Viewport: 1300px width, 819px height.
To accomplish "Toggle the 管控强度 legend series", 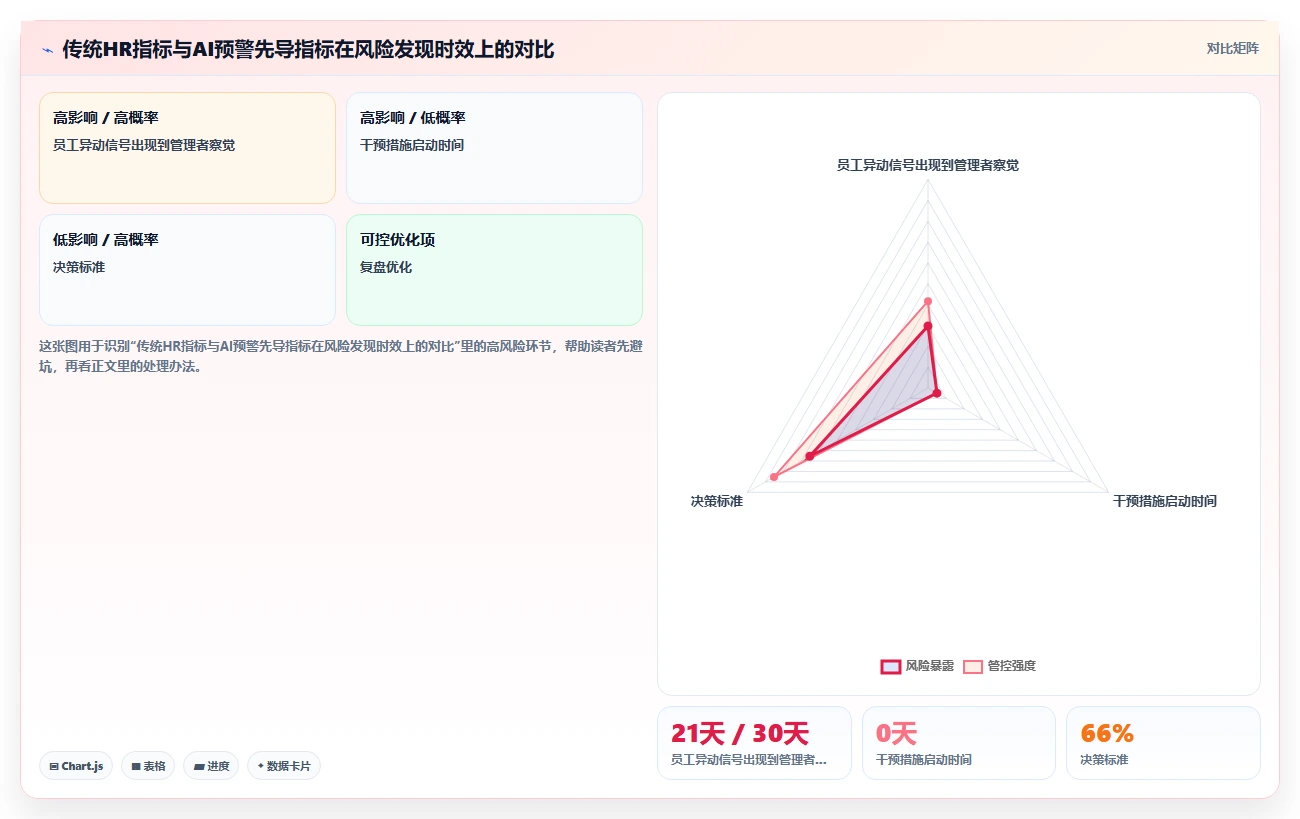I will click(x=999, y=666).
